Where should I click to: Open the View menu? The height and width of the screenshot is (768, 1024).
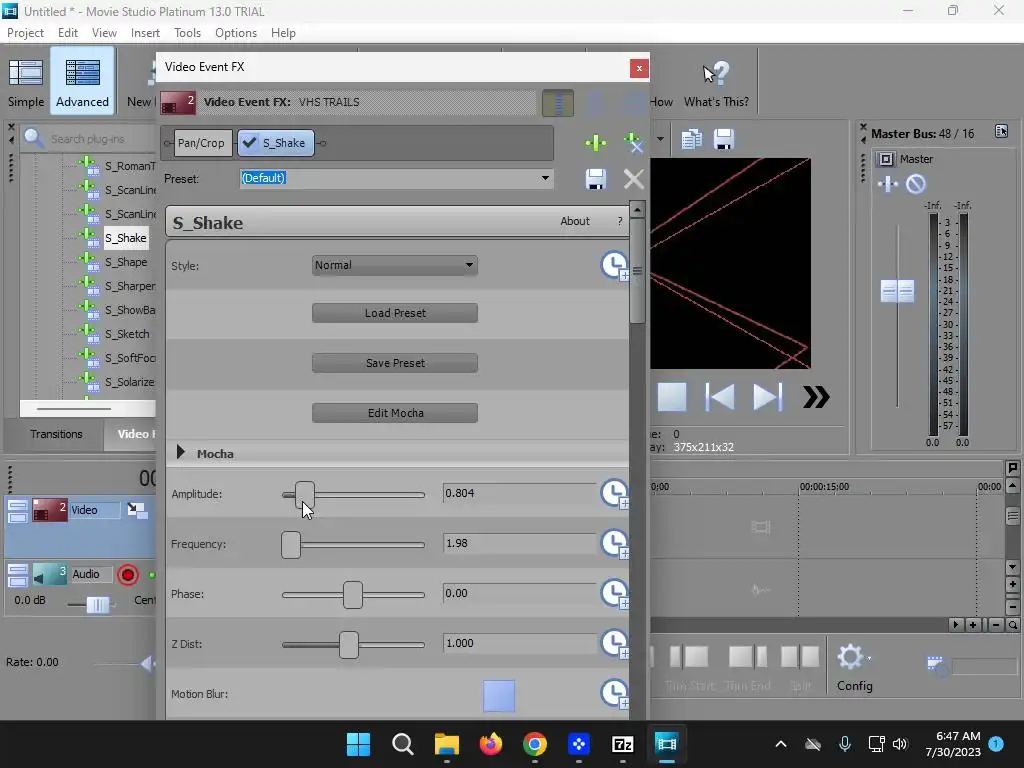point(104,33)
